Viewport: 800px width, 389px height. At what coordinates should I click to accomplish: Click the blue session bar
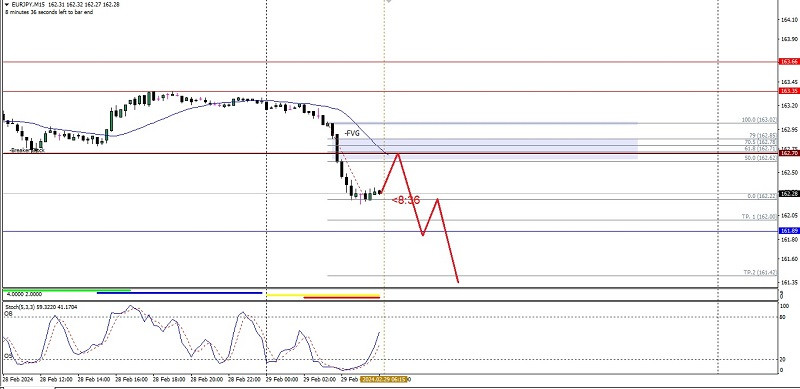pos(179,293)
